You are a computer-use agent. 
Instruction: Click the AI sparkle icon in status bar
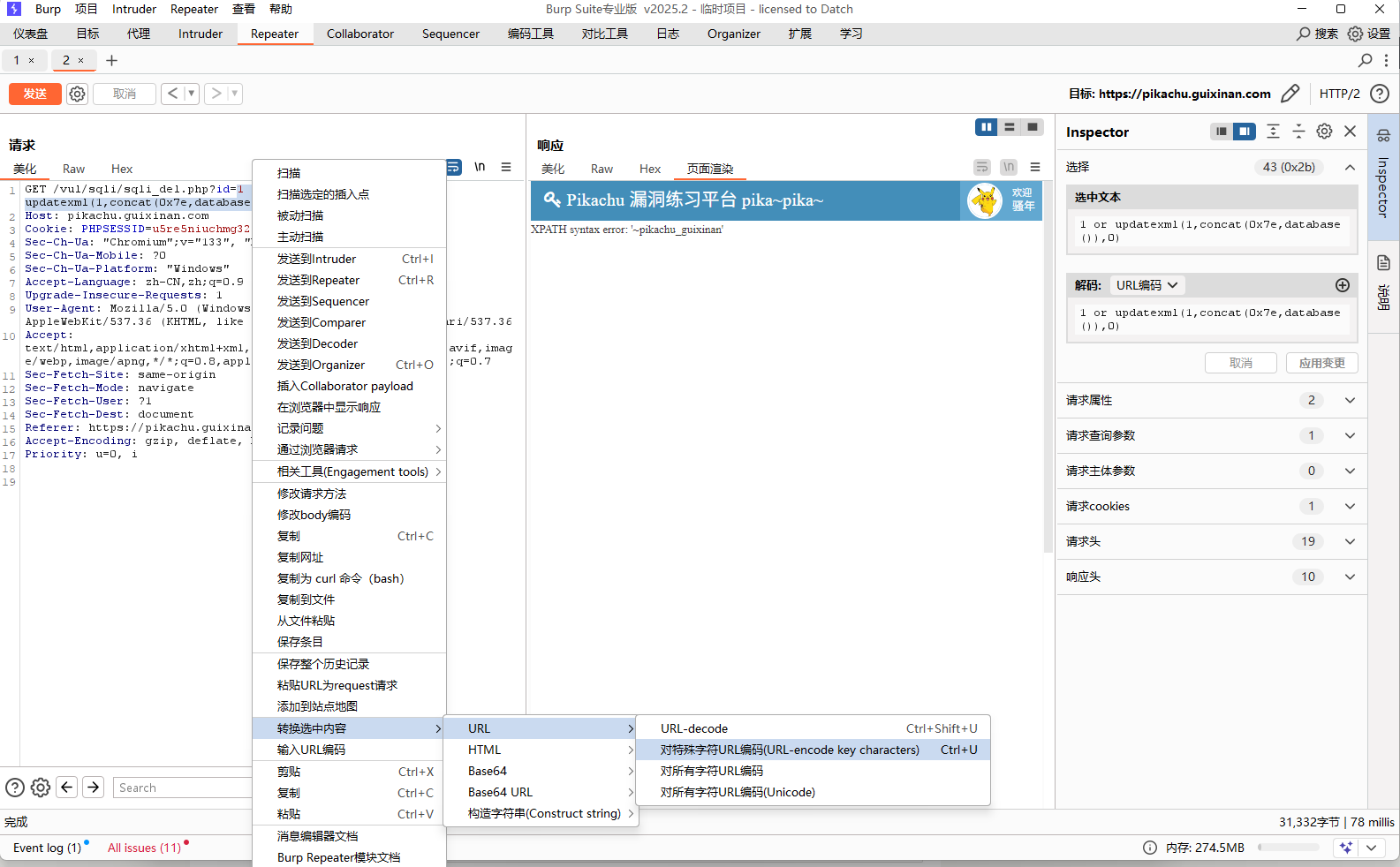(1346, 848)
